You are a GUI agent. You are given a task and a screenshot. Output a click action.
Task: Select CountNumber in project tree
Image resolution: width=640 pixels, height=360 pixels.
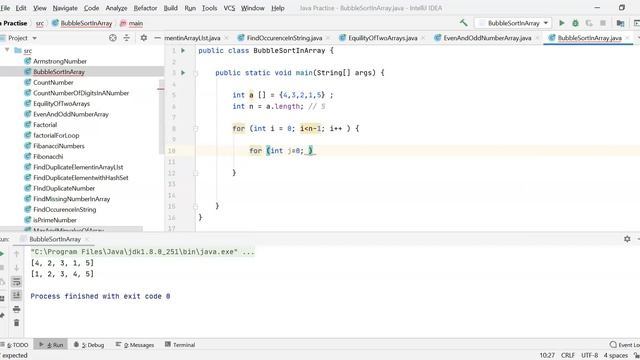(53, 82)
